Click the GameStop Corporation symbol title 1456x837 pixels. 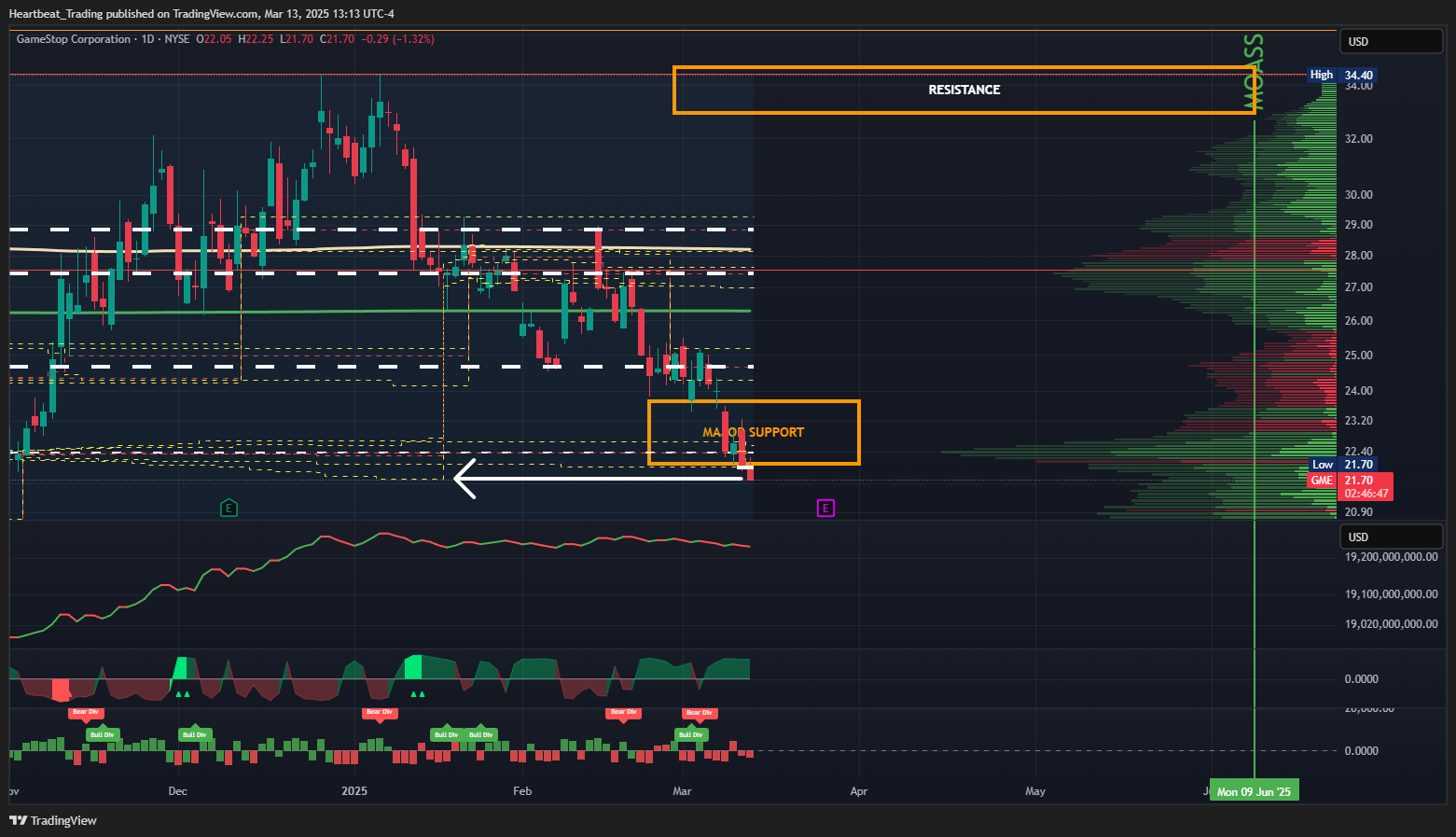click(x=74, y=39)
